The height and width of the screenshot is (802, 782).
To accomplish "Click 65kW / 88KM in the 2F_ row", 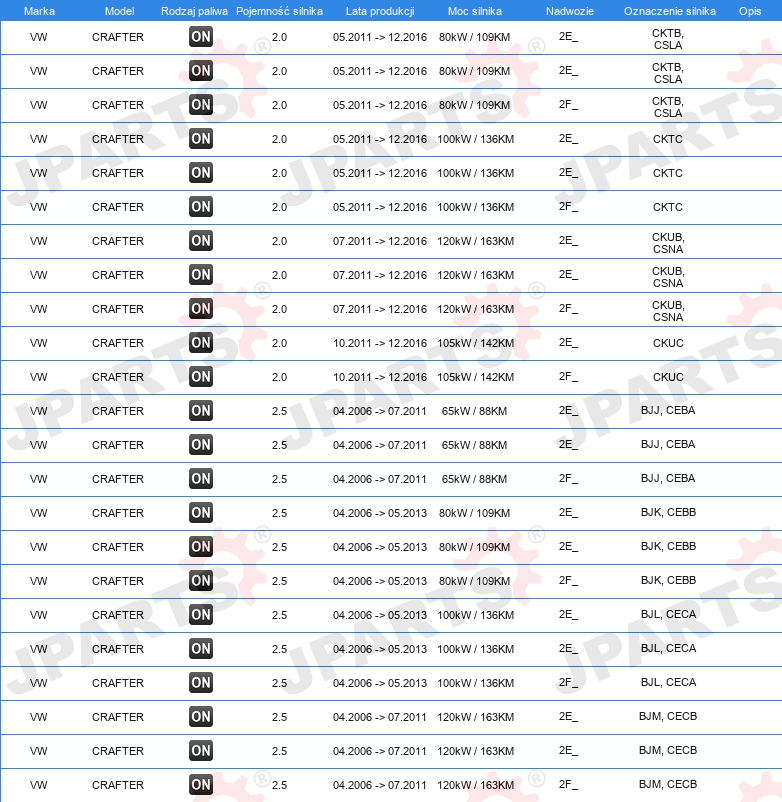I will tap(475, 479).
